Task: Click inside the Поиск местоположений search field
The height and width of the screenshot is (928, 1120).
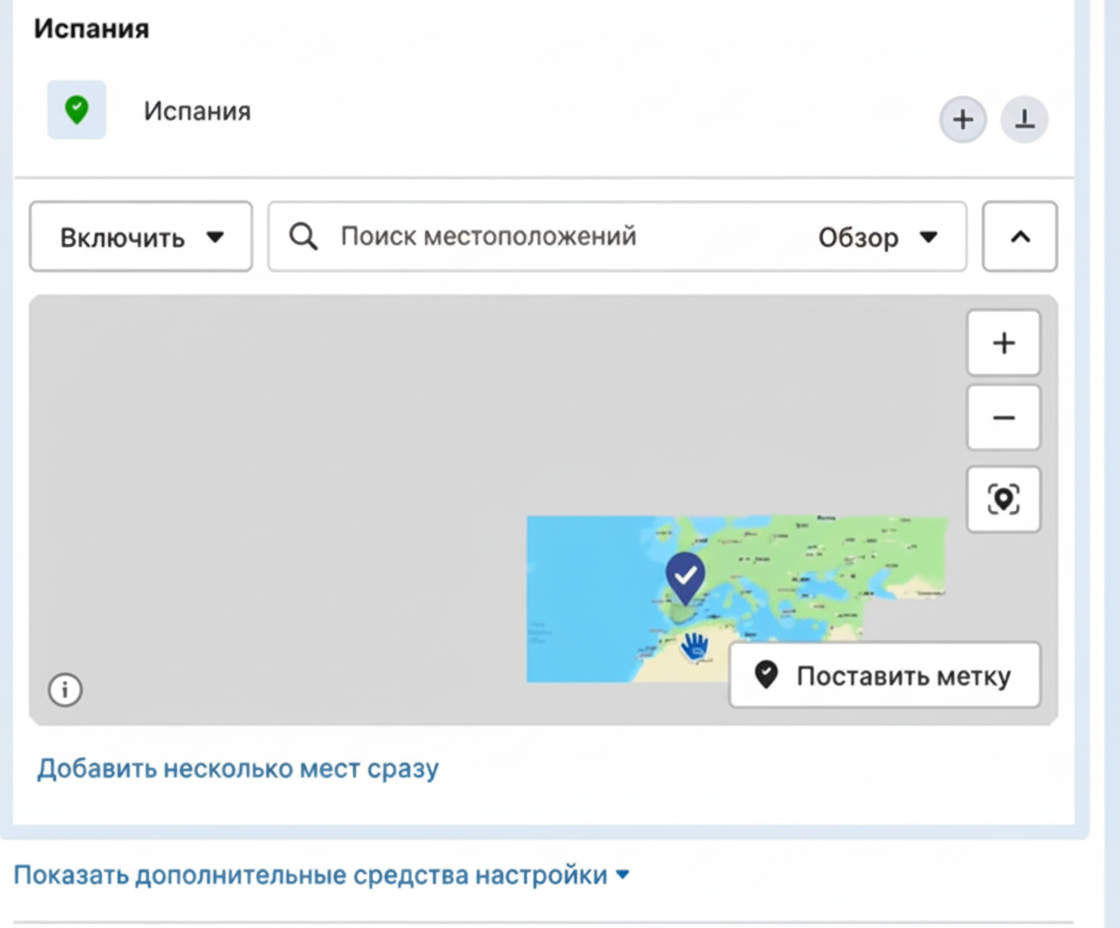Action: click(490, 237)
